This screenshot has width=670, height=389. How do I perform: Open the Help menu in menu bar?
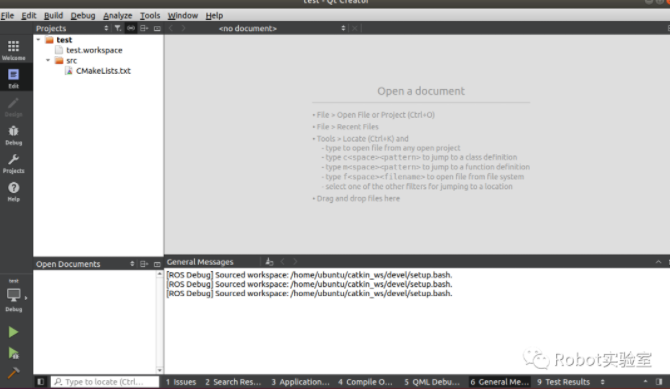coord(214,15)
